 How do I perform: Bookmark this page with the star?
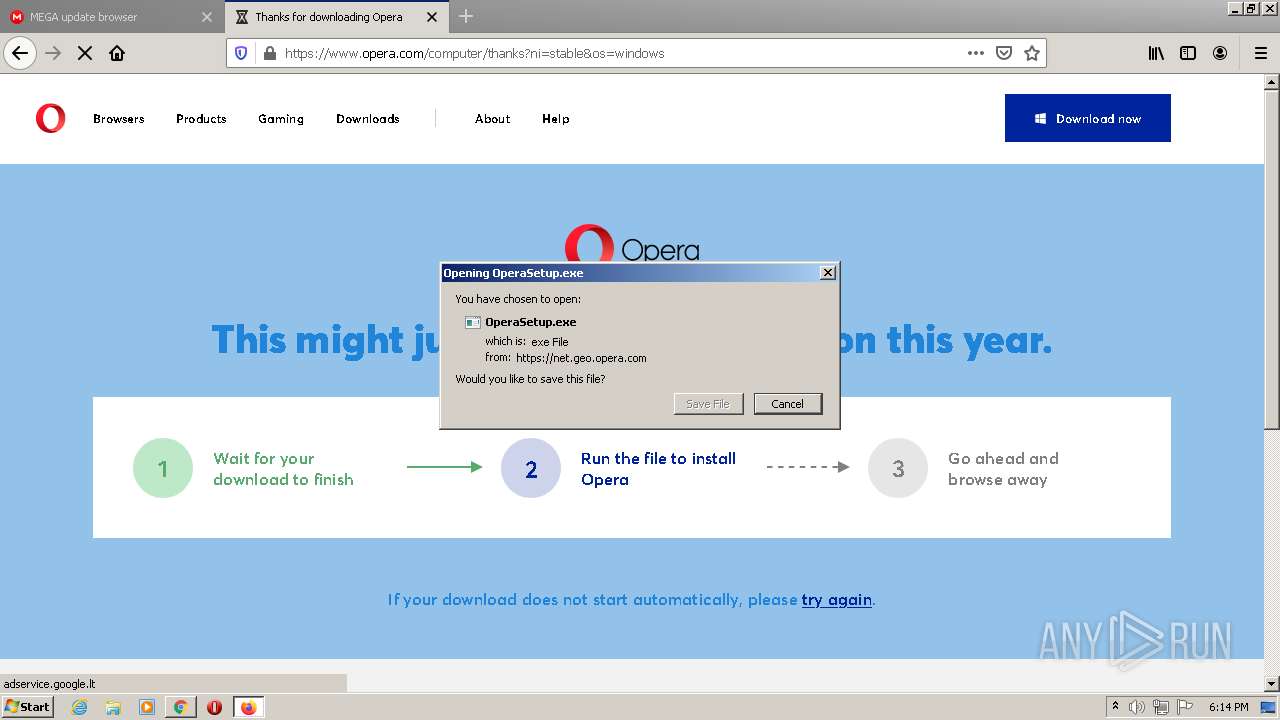tap(1032, 53)
